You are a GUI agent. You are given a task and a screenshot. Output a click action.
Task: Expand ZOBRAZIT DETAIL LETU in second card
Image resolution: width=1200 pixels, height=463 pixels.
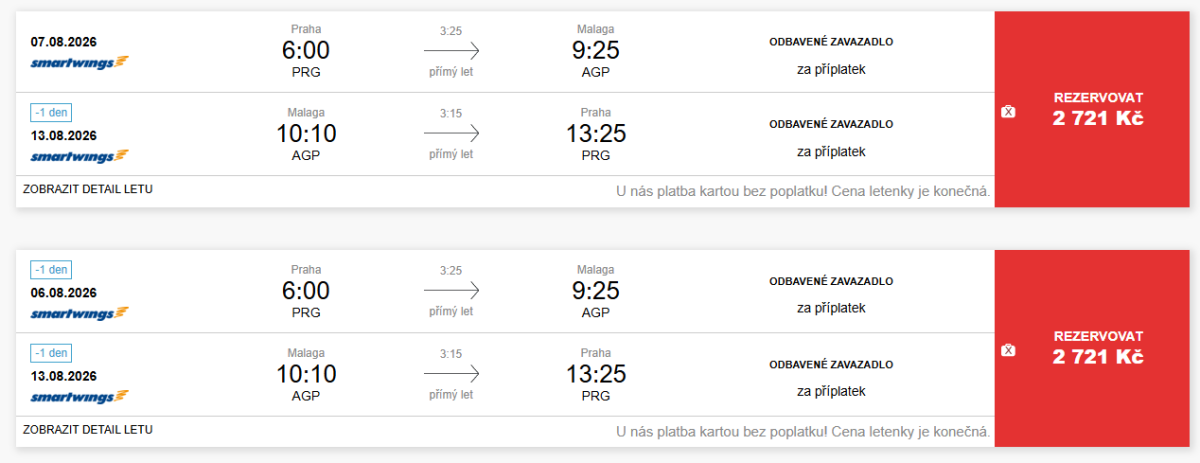87,429
